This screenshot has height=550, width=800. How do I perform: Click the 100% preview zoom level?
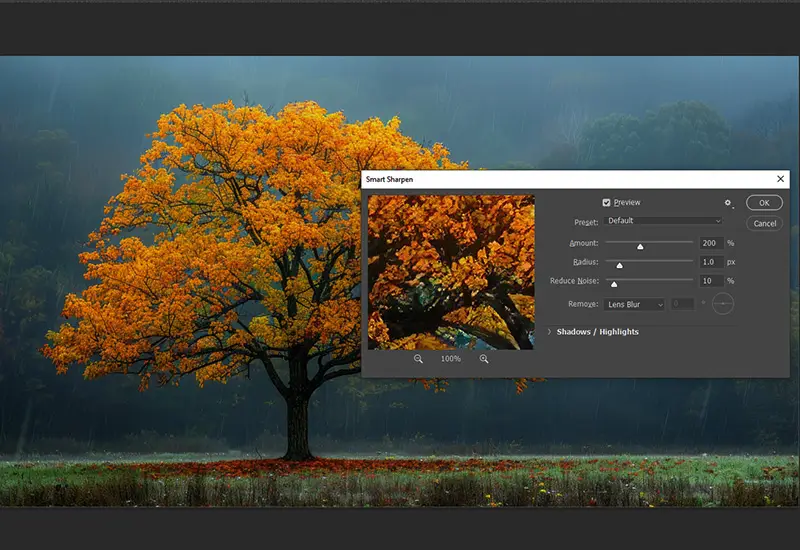[451, 359]
